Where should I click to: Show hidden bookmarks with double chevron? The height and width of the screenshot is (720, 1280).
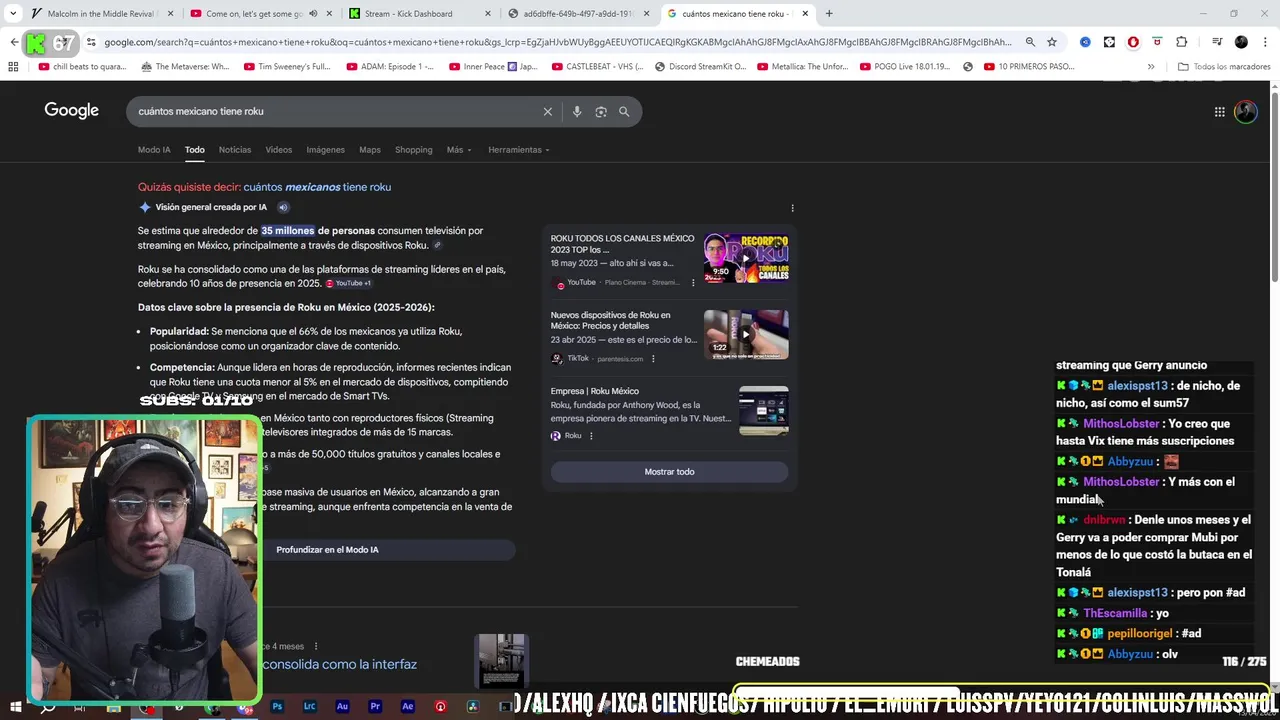tap(1151, 67)
